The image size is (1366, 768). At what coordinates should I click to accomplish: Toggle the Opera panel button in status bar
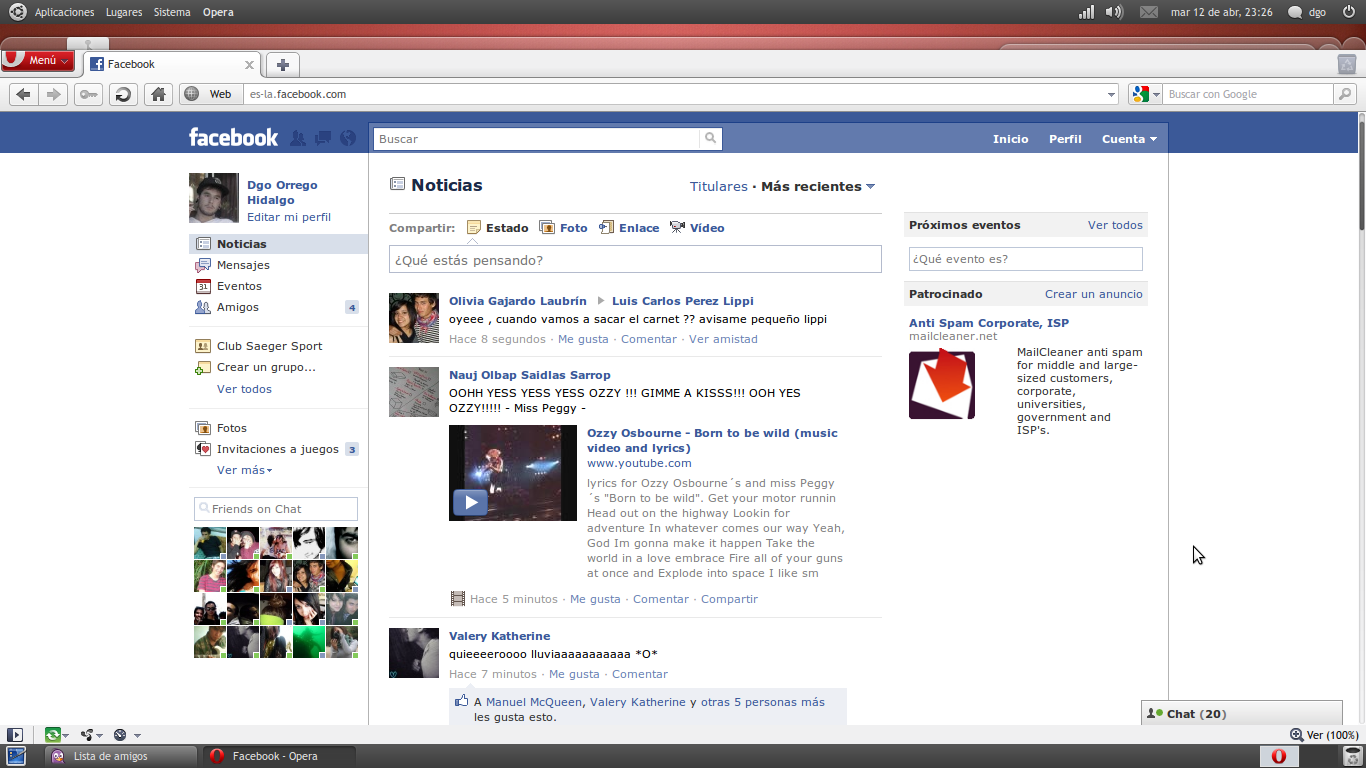[x=15, y=735]
